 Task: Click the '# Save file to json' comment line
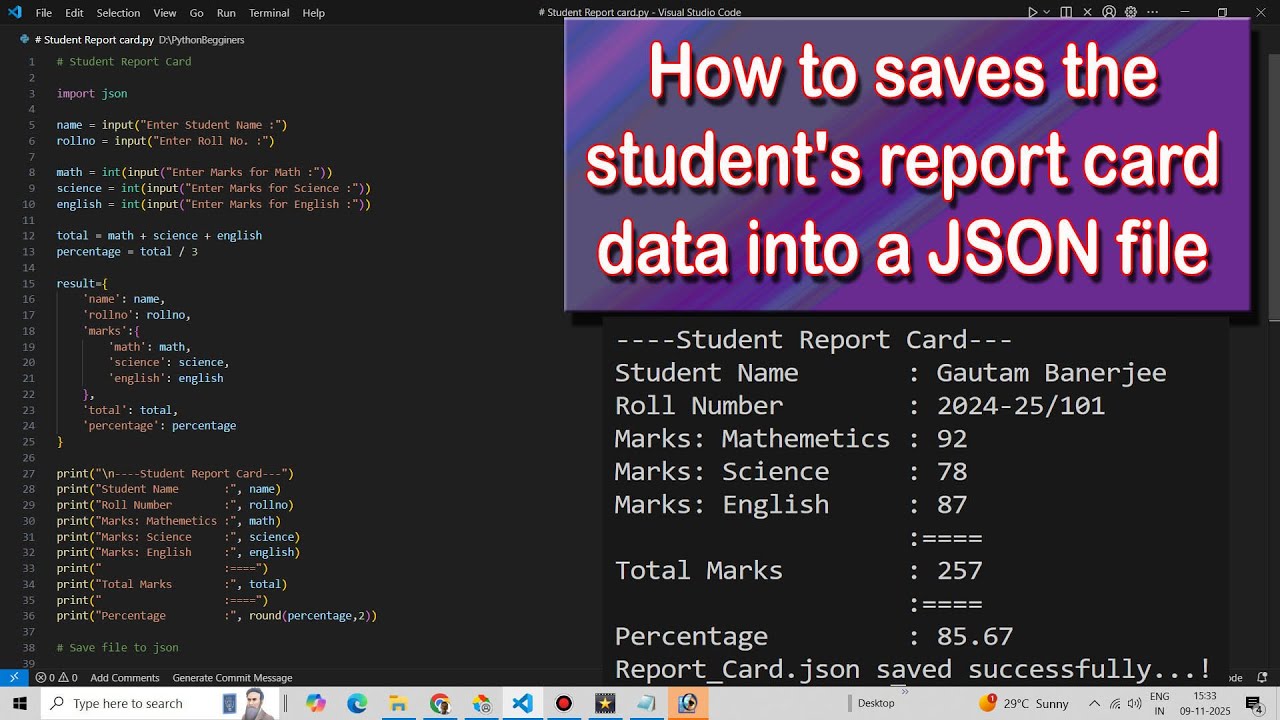click(117, 647)
